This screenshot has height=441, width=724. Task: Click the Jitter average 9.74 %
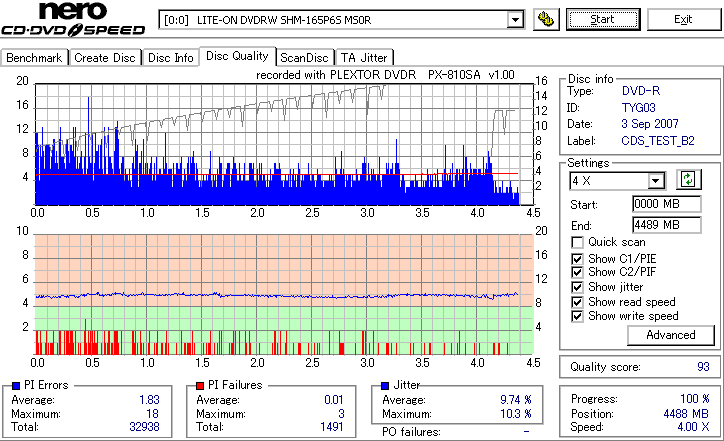pyautogui.click(x=515, y=400)
